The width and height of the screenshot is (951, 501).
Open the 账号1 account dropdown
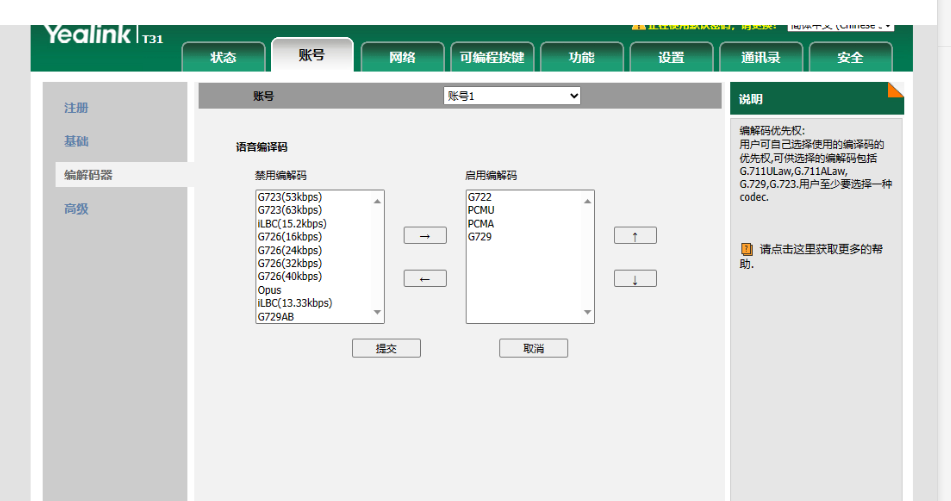tap(512, 96)
